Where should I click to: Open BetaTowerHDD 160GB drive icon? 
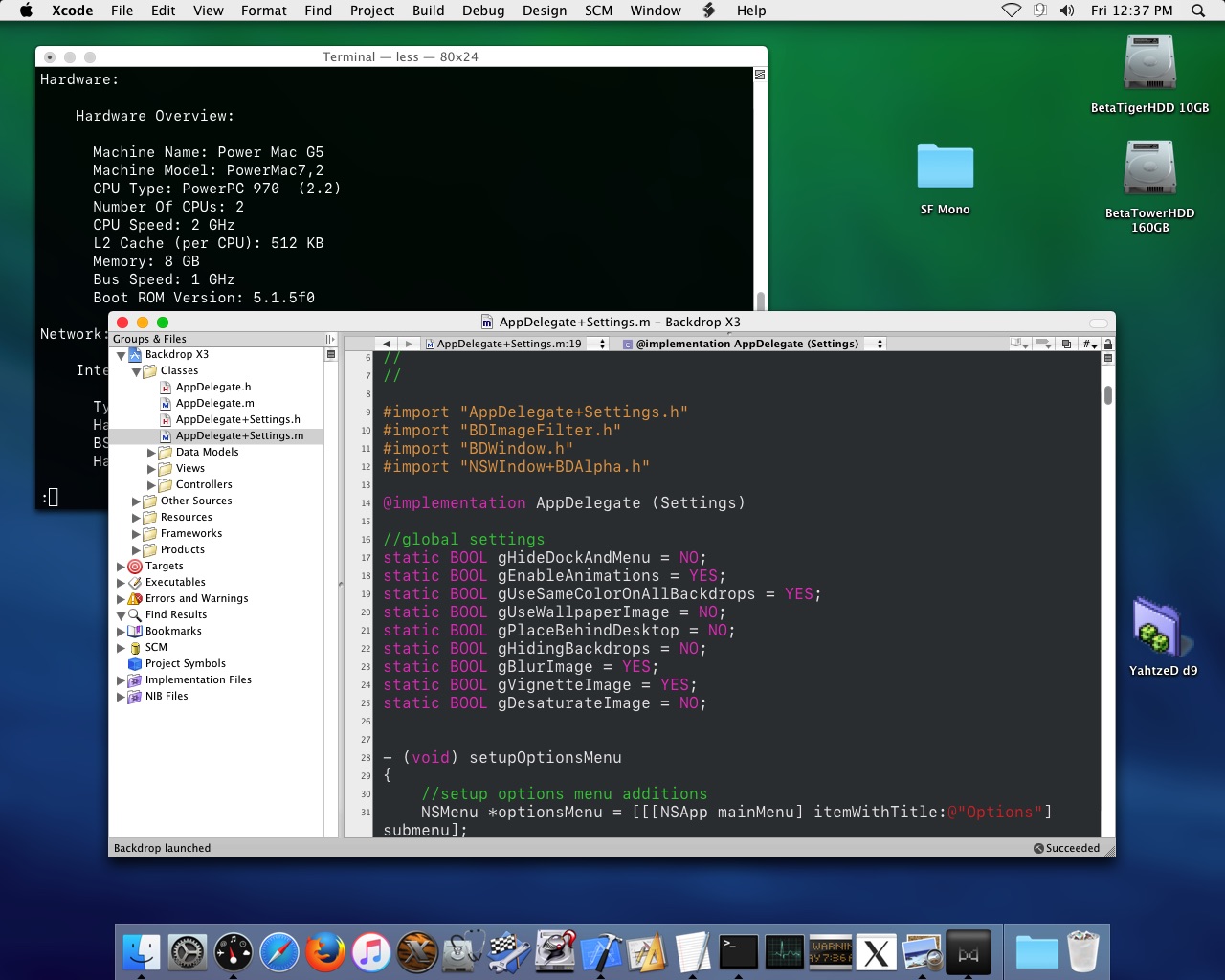(x=1149, y=168)
